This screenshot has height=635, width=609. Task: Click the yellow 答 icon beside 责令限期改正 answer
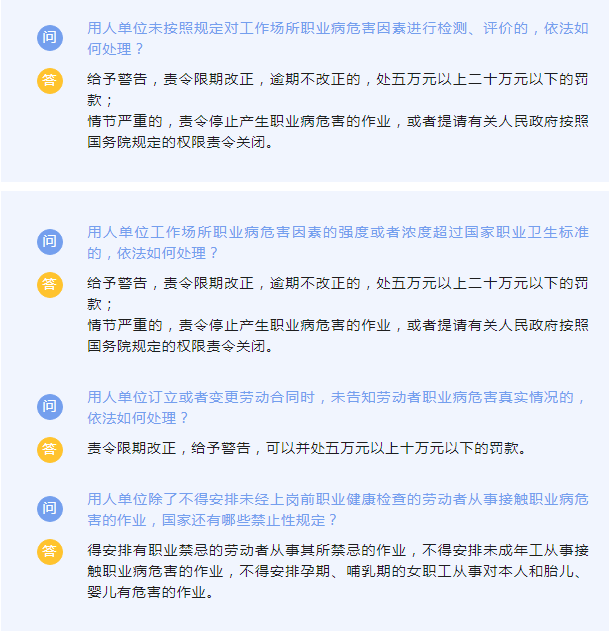pos(50,450)
